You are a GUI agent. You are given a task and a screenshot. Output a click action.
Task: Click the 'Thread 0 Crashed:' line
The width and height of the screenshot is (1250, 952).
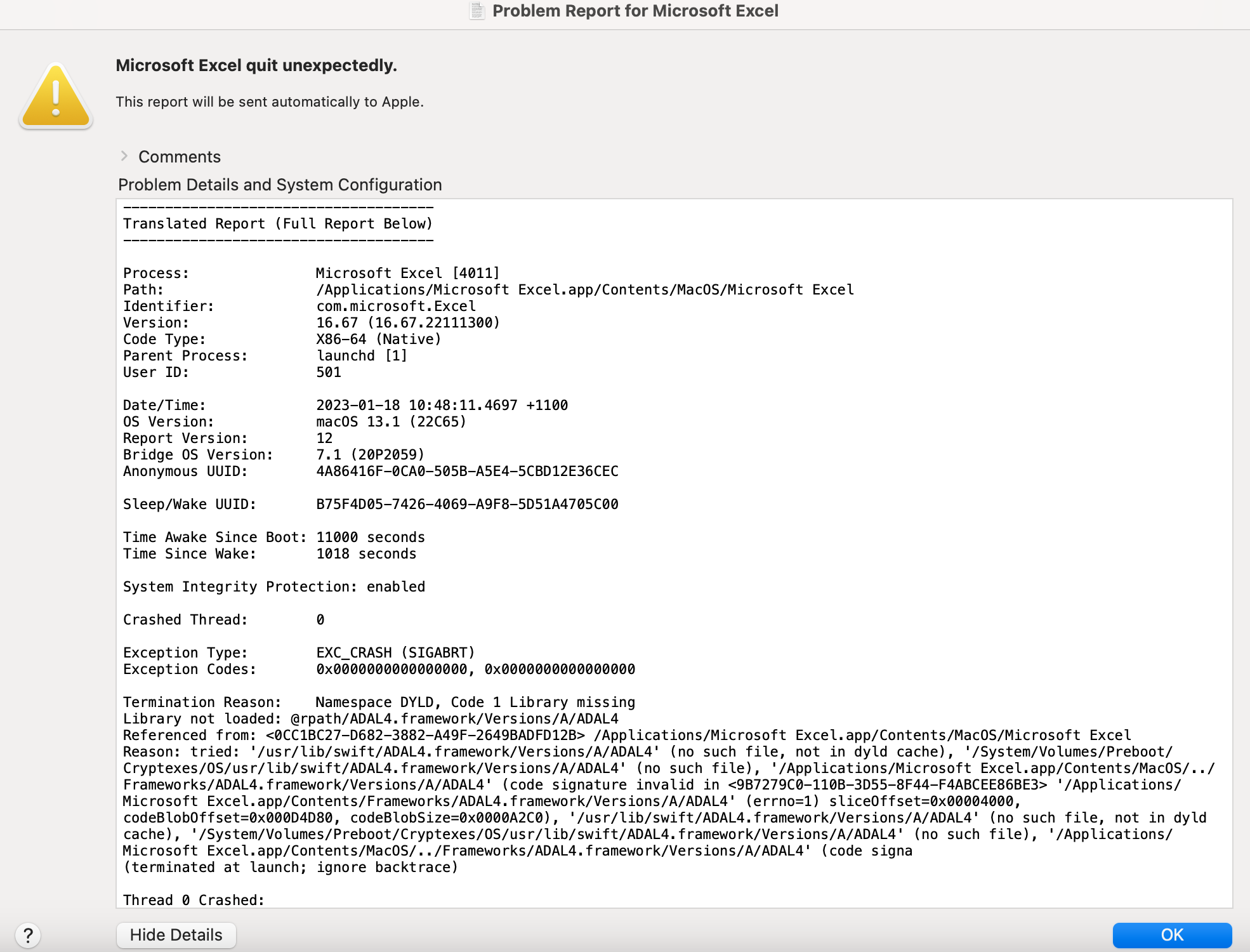click(194, 900)
